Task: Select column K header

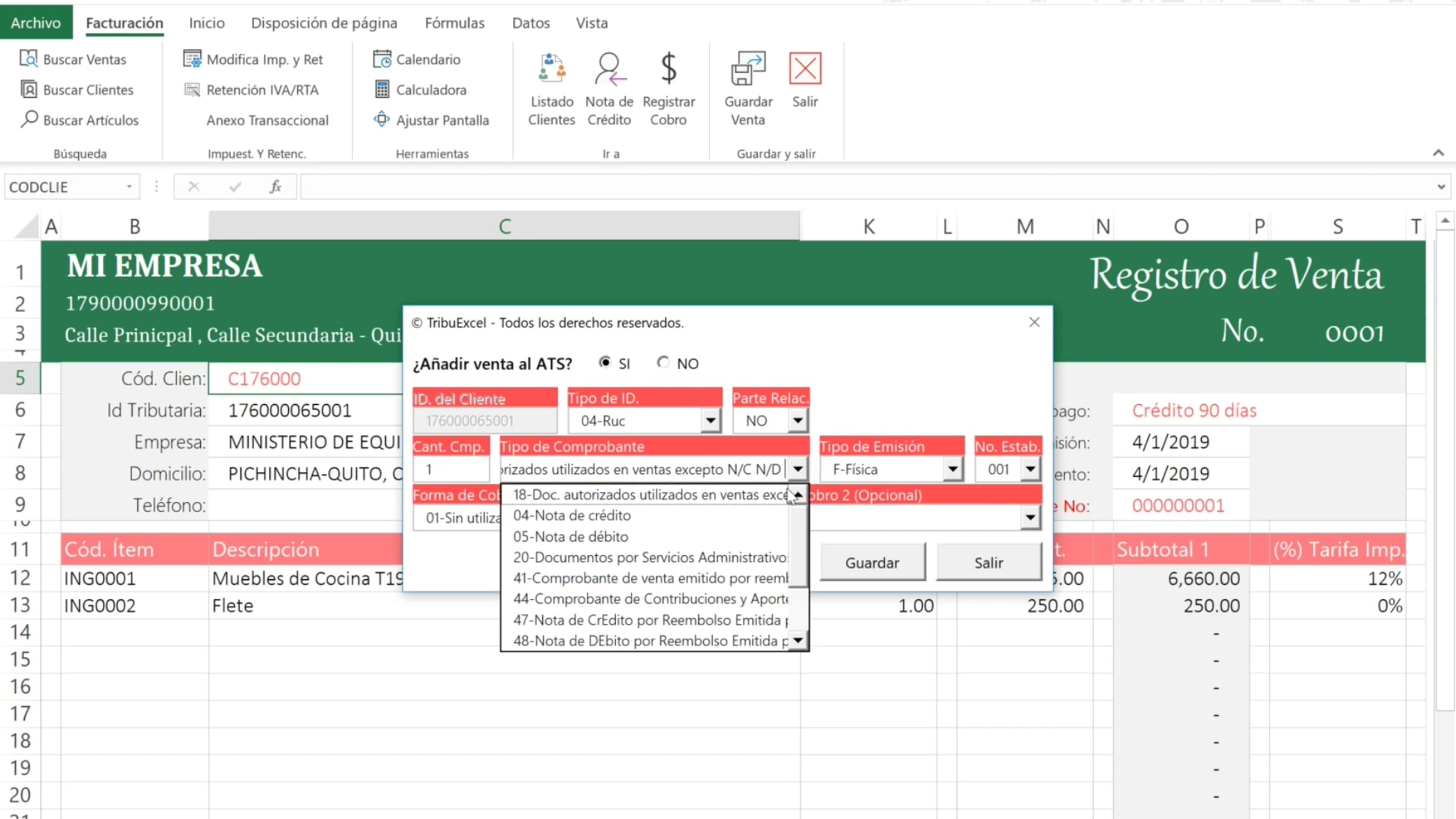Action: tap(869, 226)
